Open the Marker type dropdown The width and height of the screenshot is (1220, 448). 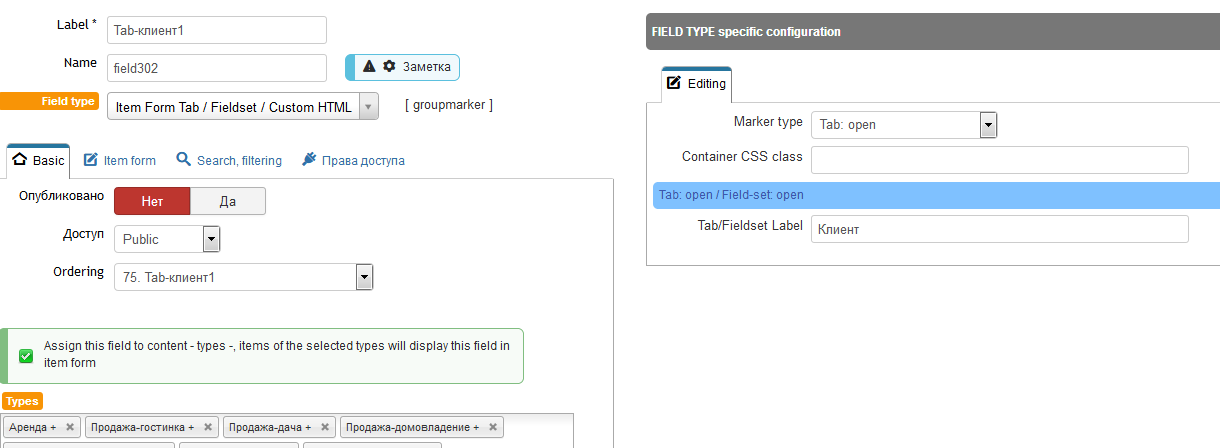coord(904,125)
